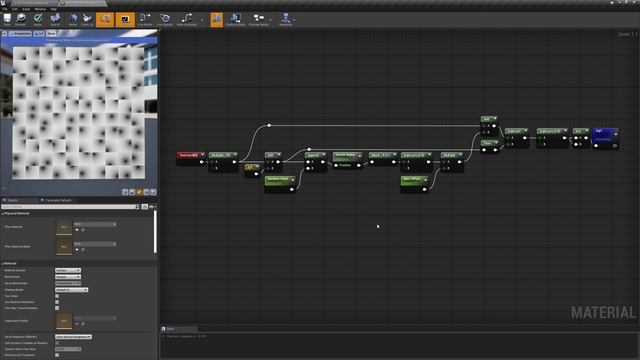
Task: Open the Shading Model Default Lit dropdown
Action: click(71, 290)
